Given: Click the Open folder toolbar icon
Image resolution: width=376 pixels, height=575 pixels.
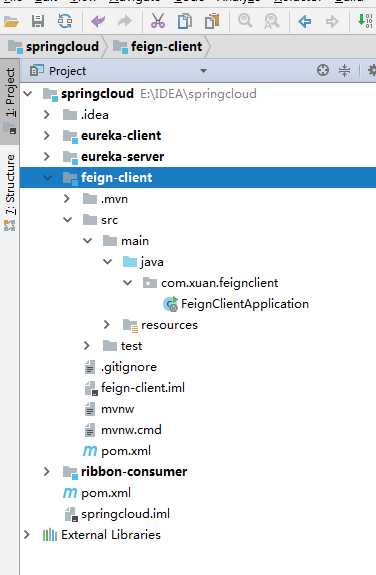Looking at the screenshot, I should pyautogui.click(x=11, y=22).
